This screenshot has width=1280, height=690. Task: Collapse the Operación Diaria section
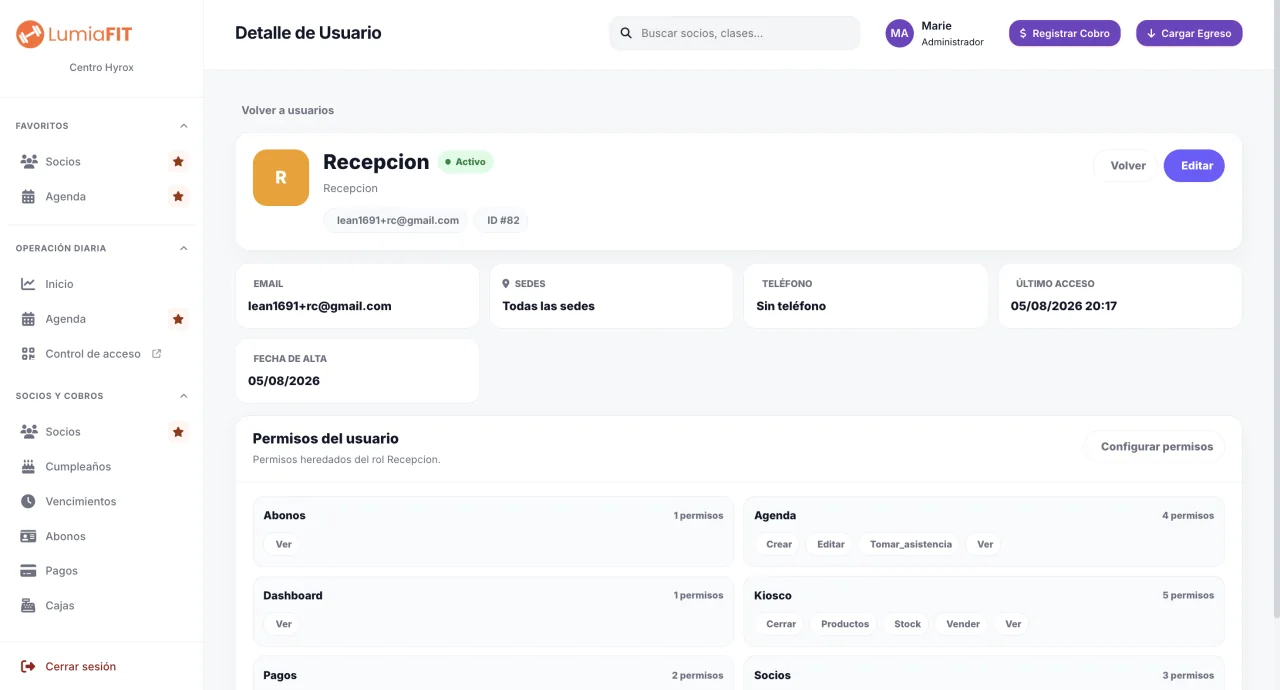[183, 248]
